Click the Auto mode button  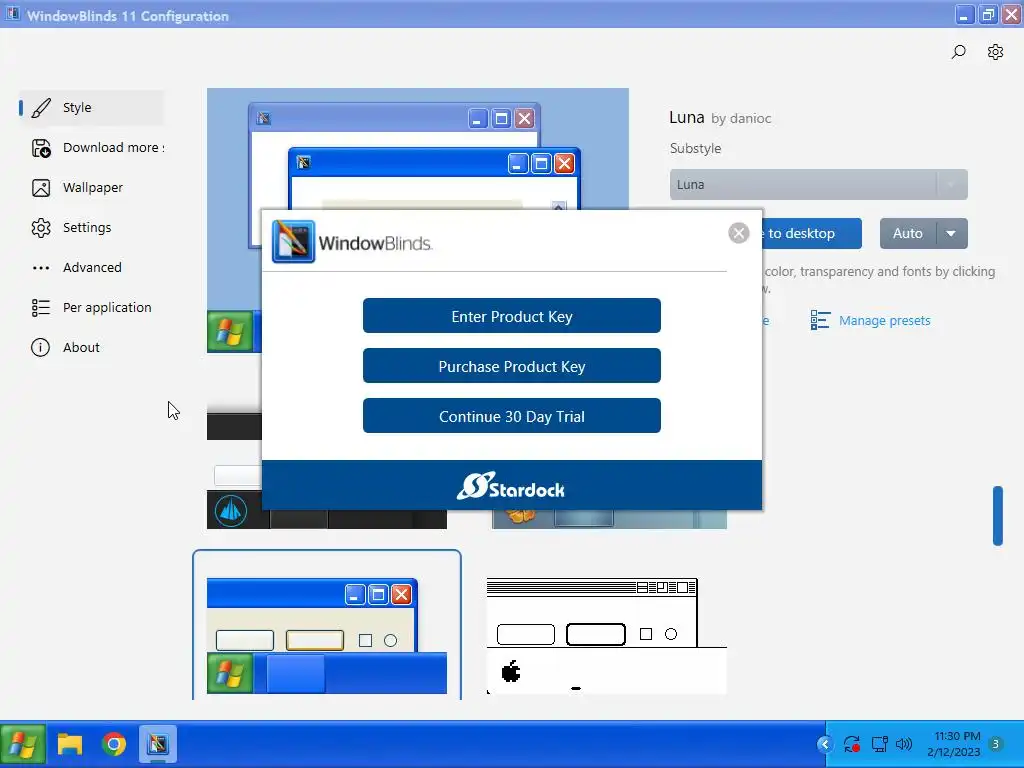coord(908,233)
